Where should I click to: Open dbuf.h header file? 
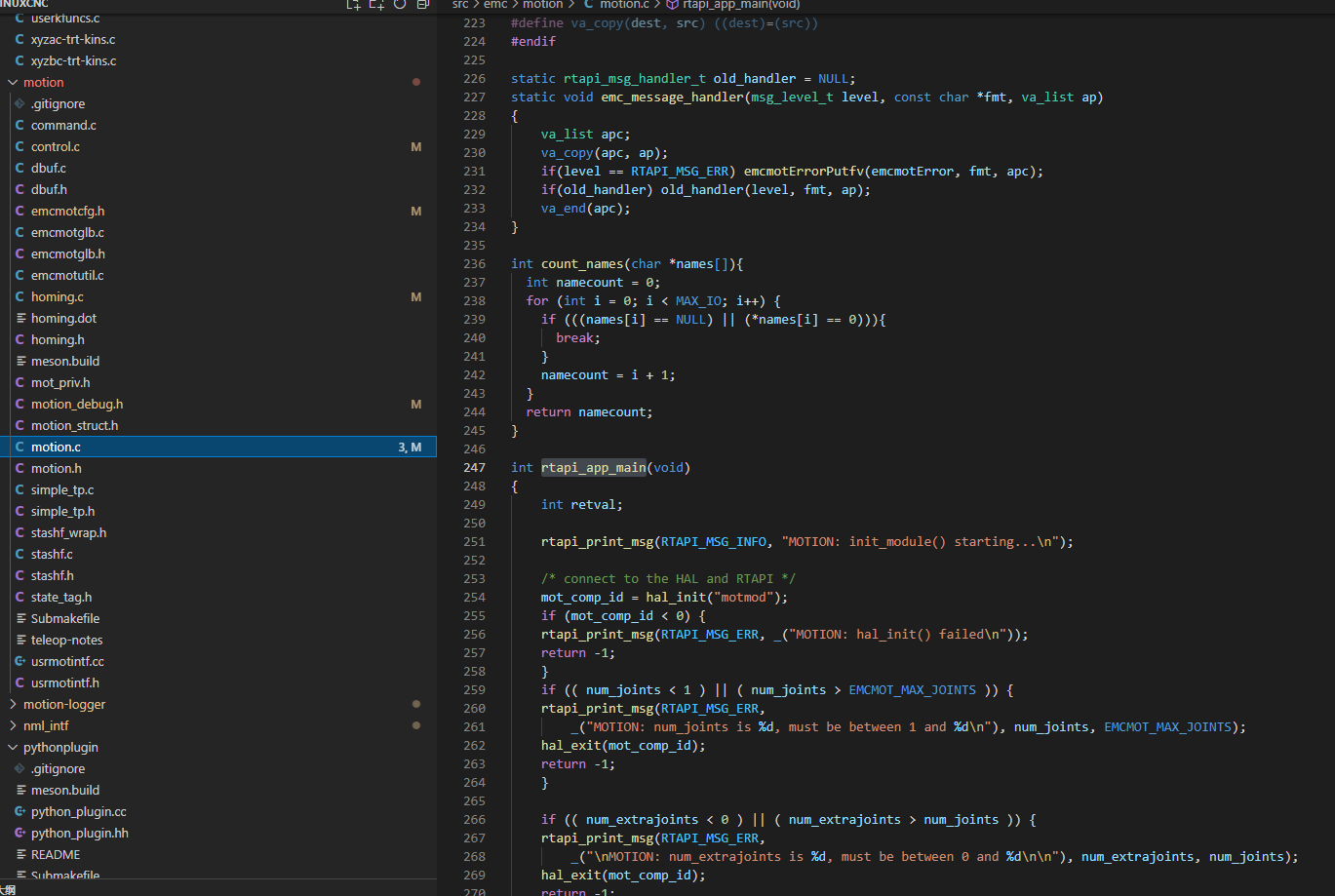tap(218, 189)
